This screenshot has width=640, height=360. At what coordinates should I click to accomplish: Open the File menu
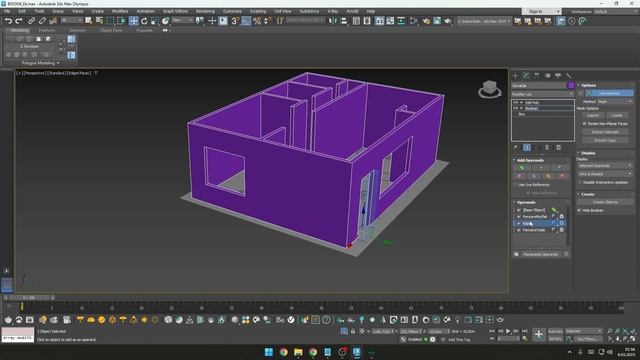pyautogui.click(x=7, y=11)
